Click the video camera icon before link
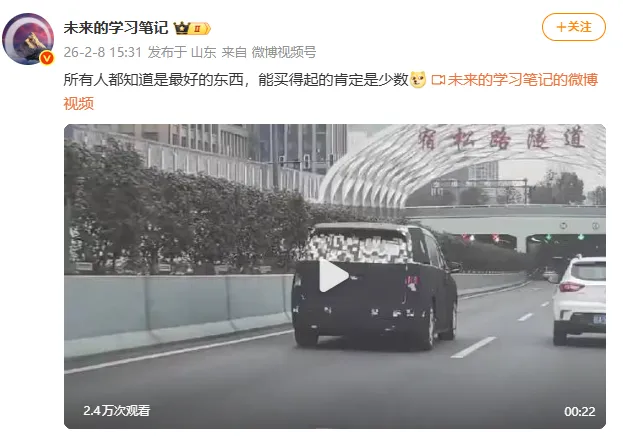Image resolution: width=623 pixels, height=445 pixels. [438, 80]
